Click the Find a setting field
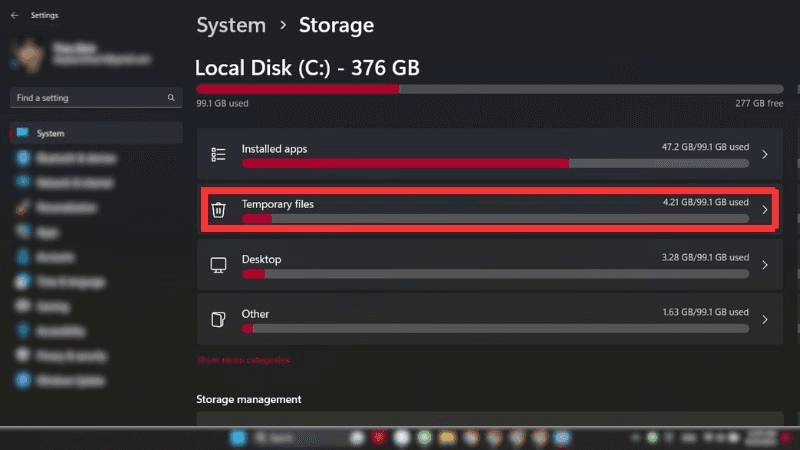 click(96, 97)
